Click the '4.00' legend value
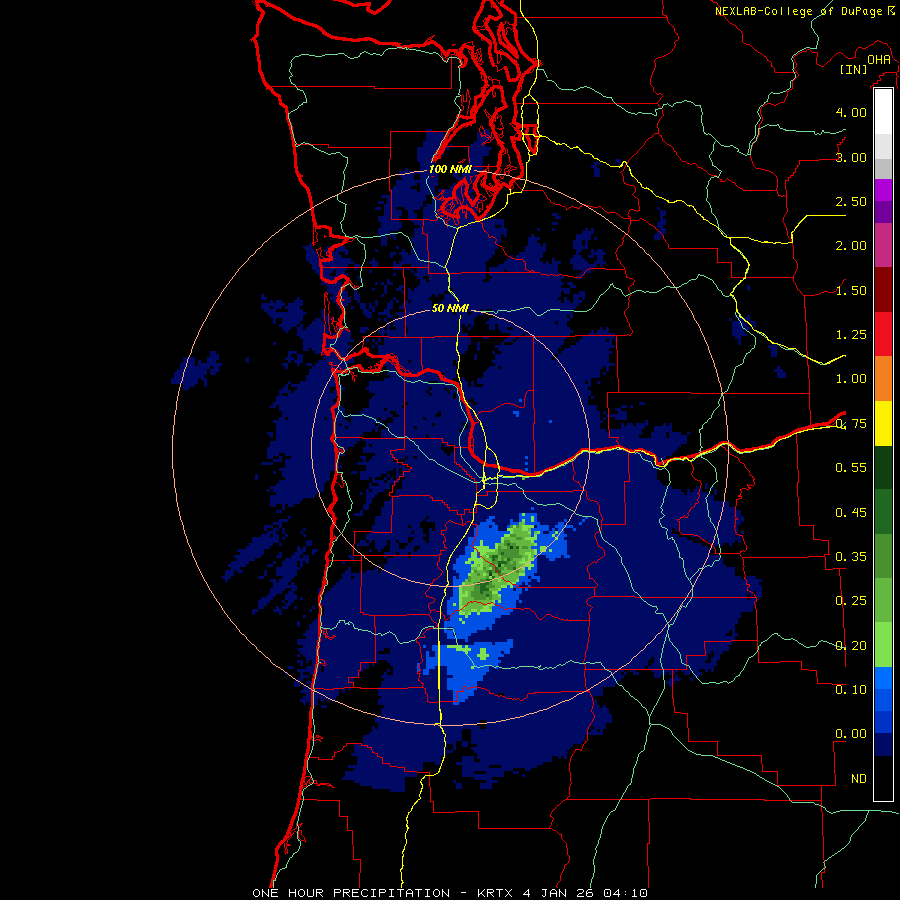 [851, 112]
